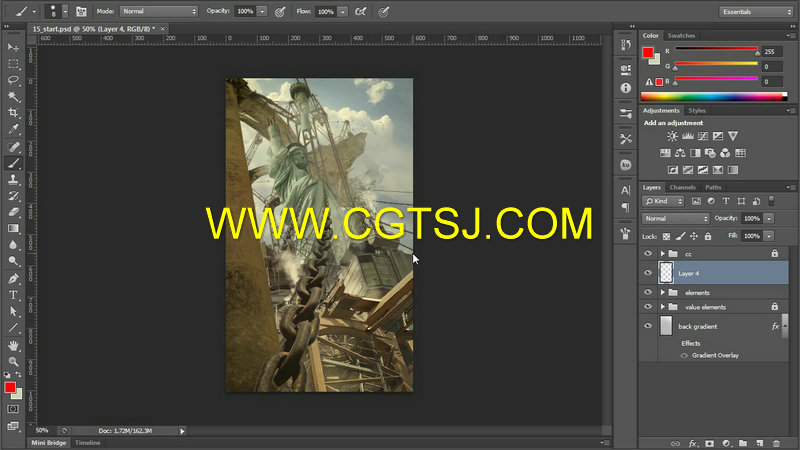Screen dimensions: 800x450
Task: Switch to the Paths tab
Action: 713,188
